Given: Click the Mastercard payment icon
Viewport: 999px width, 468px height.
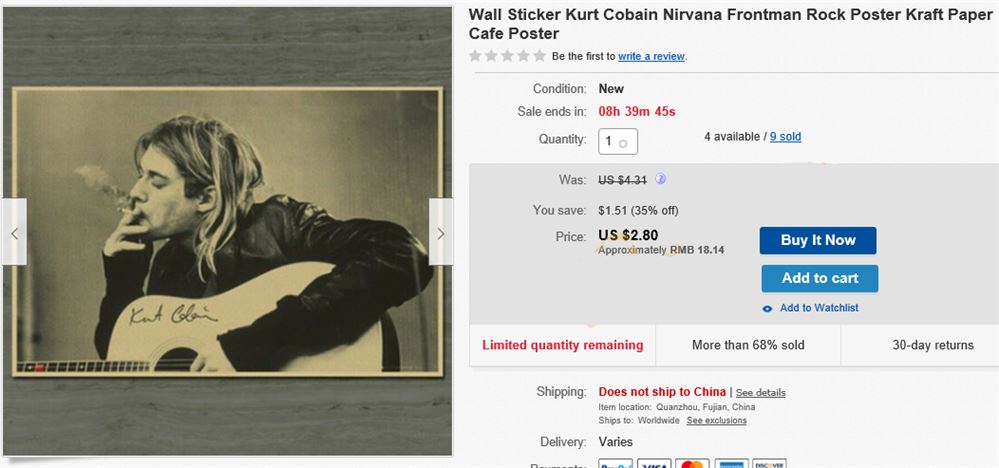Looking at the screenshot, I should coord(692,464).
